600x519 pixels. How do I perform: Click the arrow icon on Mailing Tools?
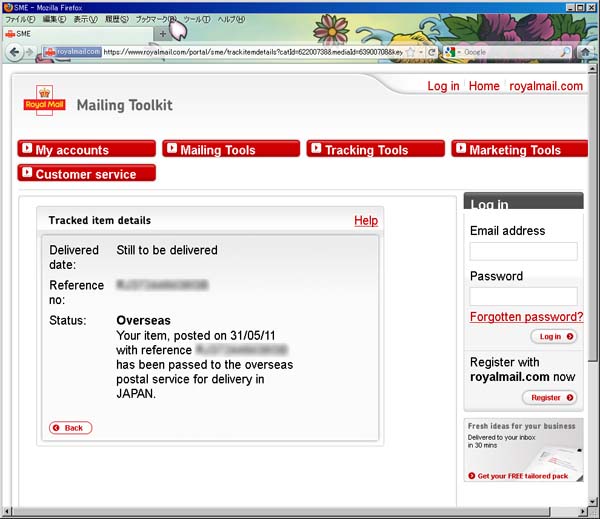click(x=172, y=148)
